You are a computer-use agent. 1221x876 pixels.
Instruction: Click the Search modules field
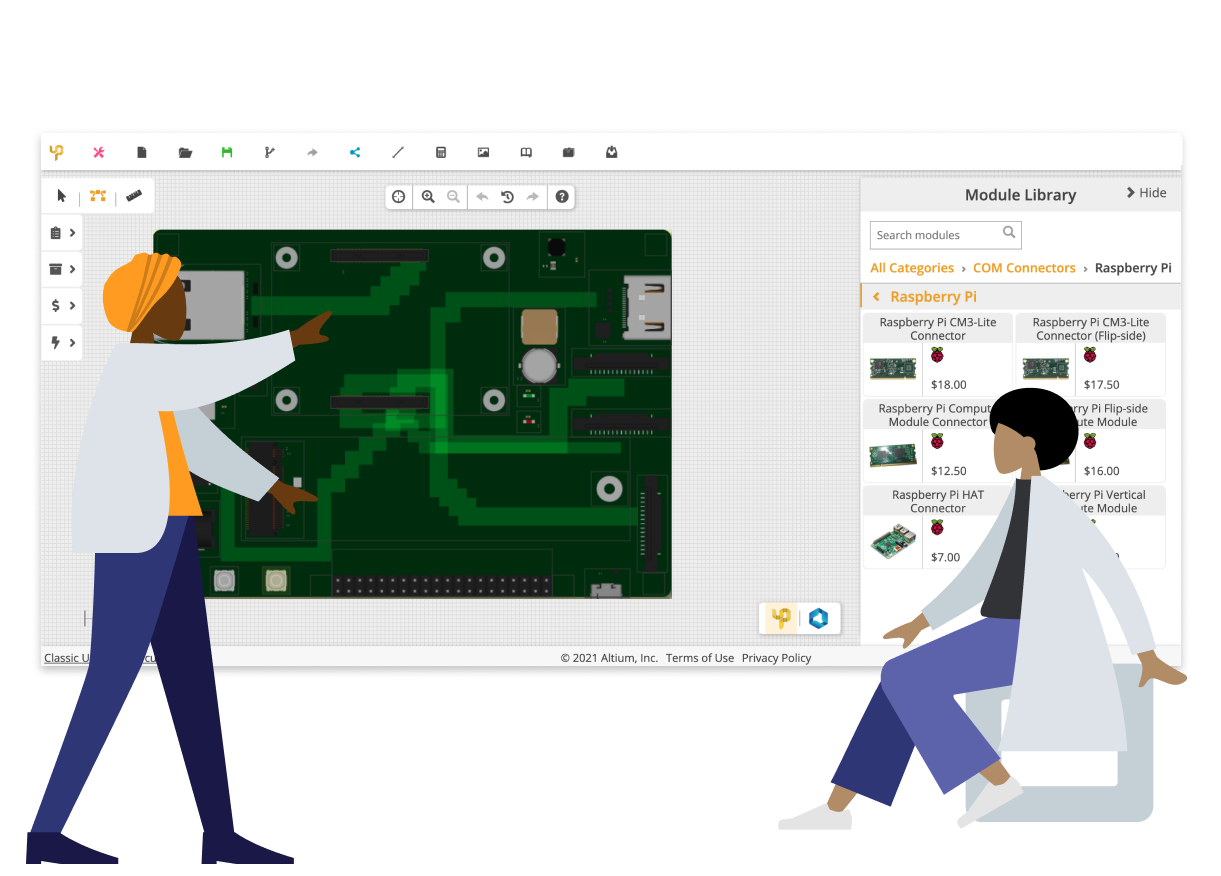coord(945,235)
